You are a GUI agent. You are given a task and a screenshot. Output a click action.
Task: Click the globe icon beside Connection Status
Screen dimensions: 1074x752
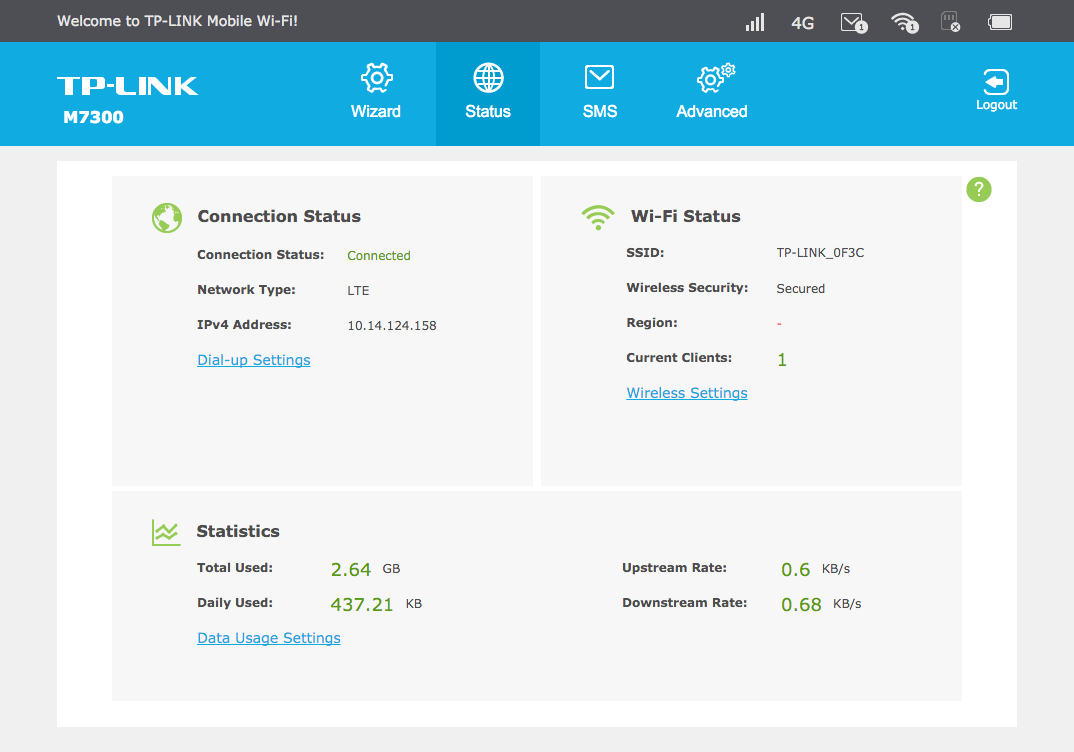[x=167, y=217]
